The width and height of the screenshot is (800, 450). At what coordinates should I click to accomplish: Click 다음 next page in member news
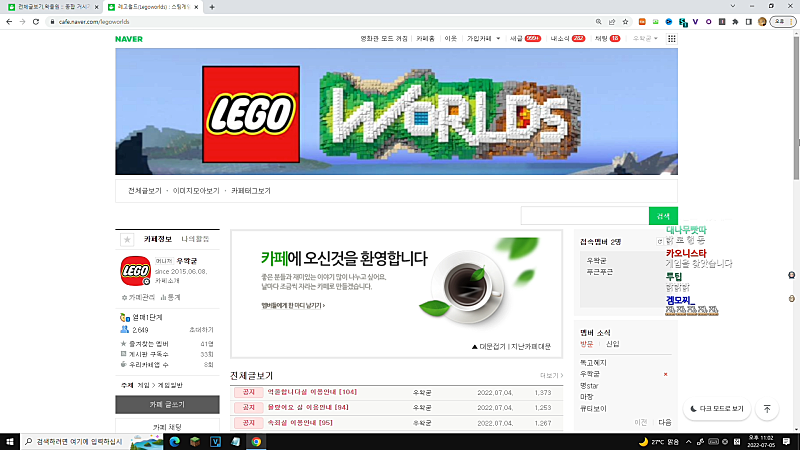click(x=665, y=422)
